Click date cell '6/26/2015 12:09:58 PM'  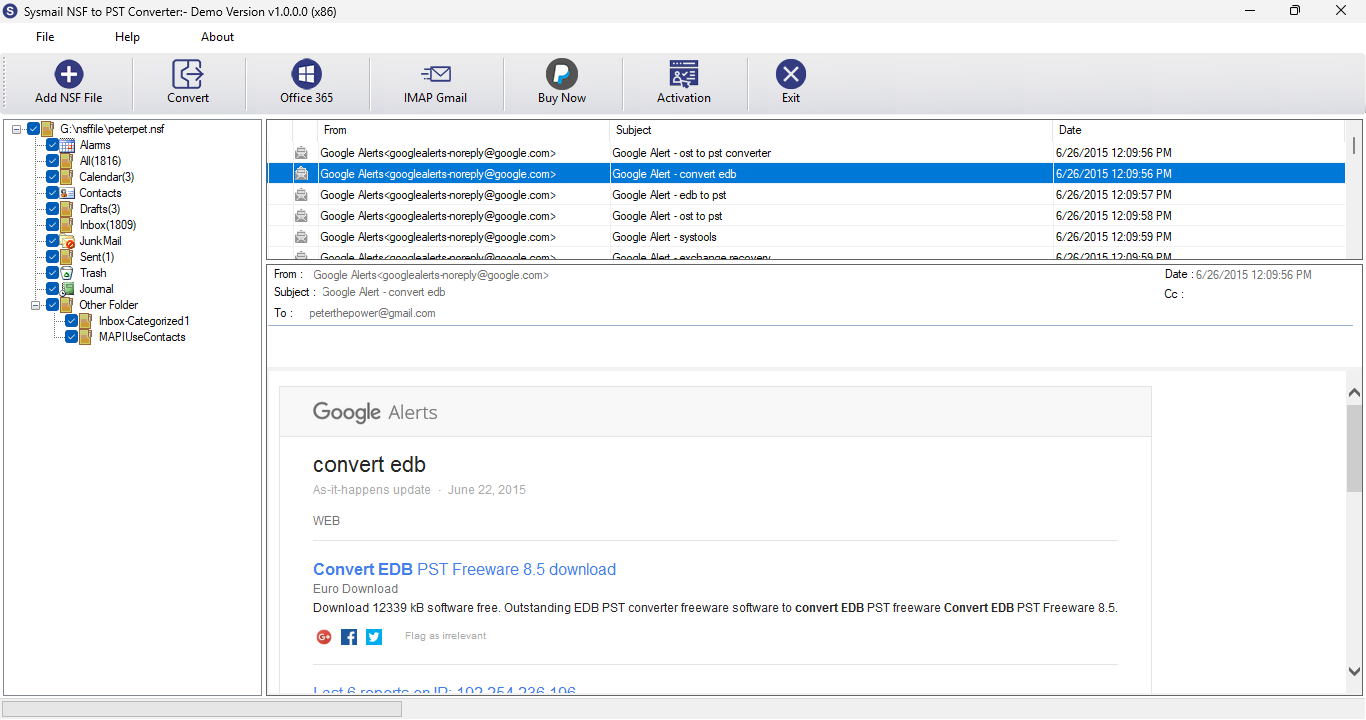[1113, 216]
